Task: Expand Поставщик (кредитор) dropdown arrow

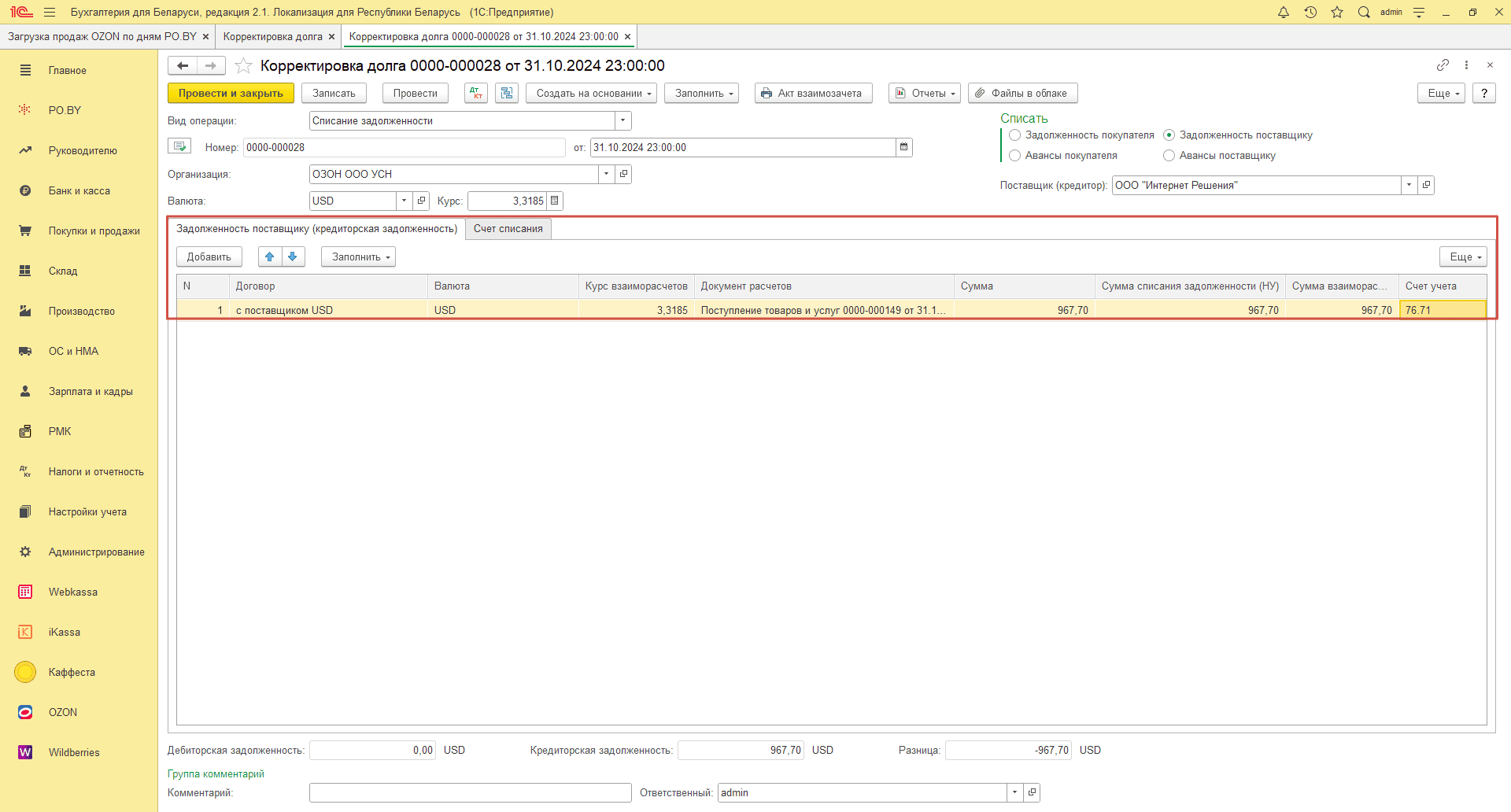Action: [x=1409, y=185]
